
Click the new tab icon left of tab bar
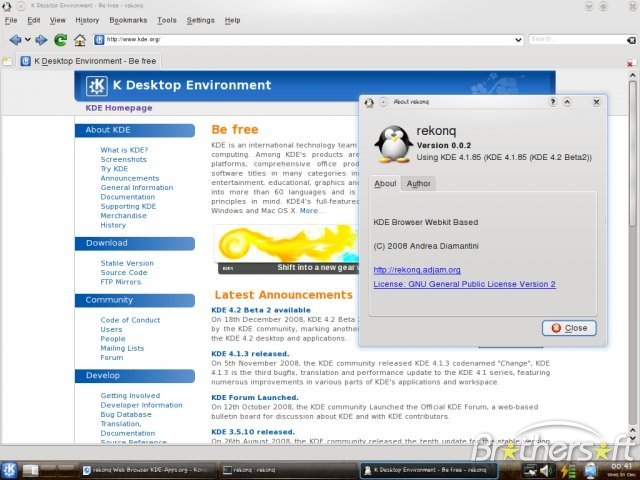coord(8,61)
